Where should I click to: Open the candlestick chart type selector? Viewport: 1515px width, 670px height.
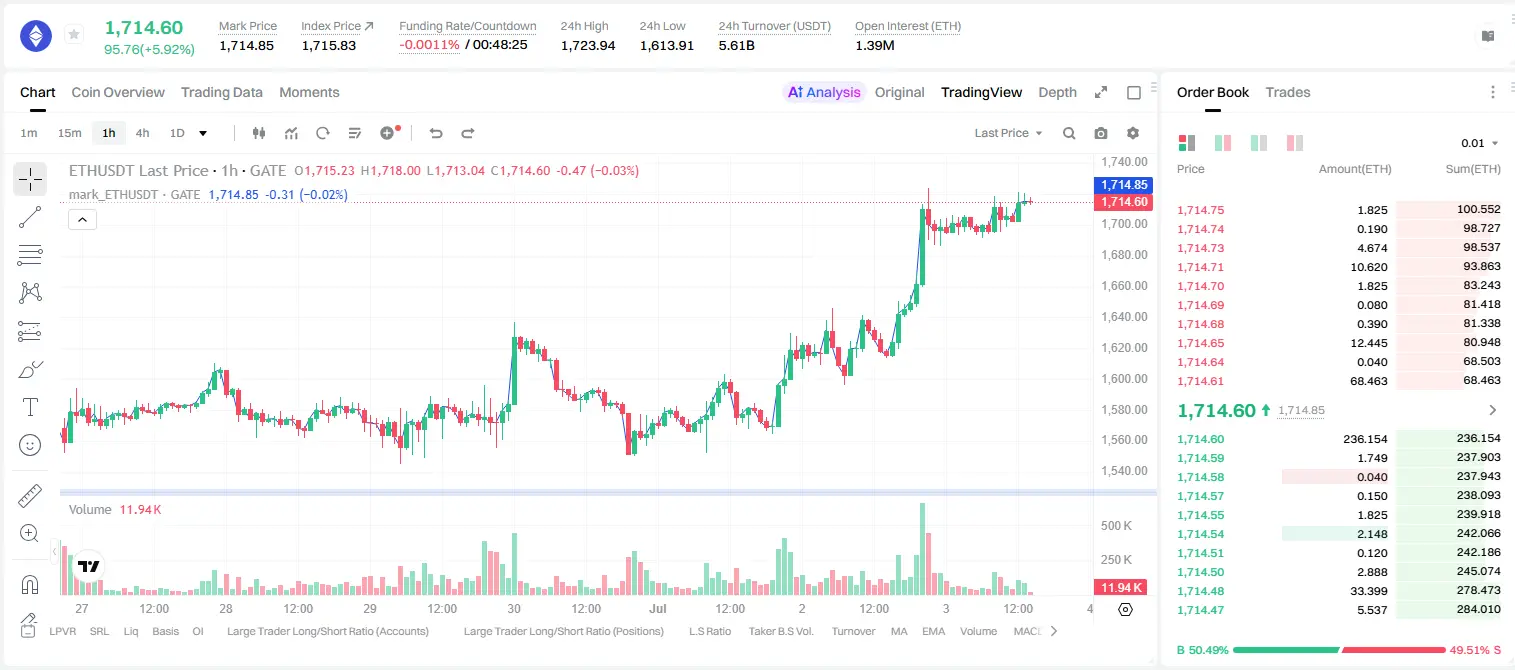pyautogui.click(x=260, y=133)
